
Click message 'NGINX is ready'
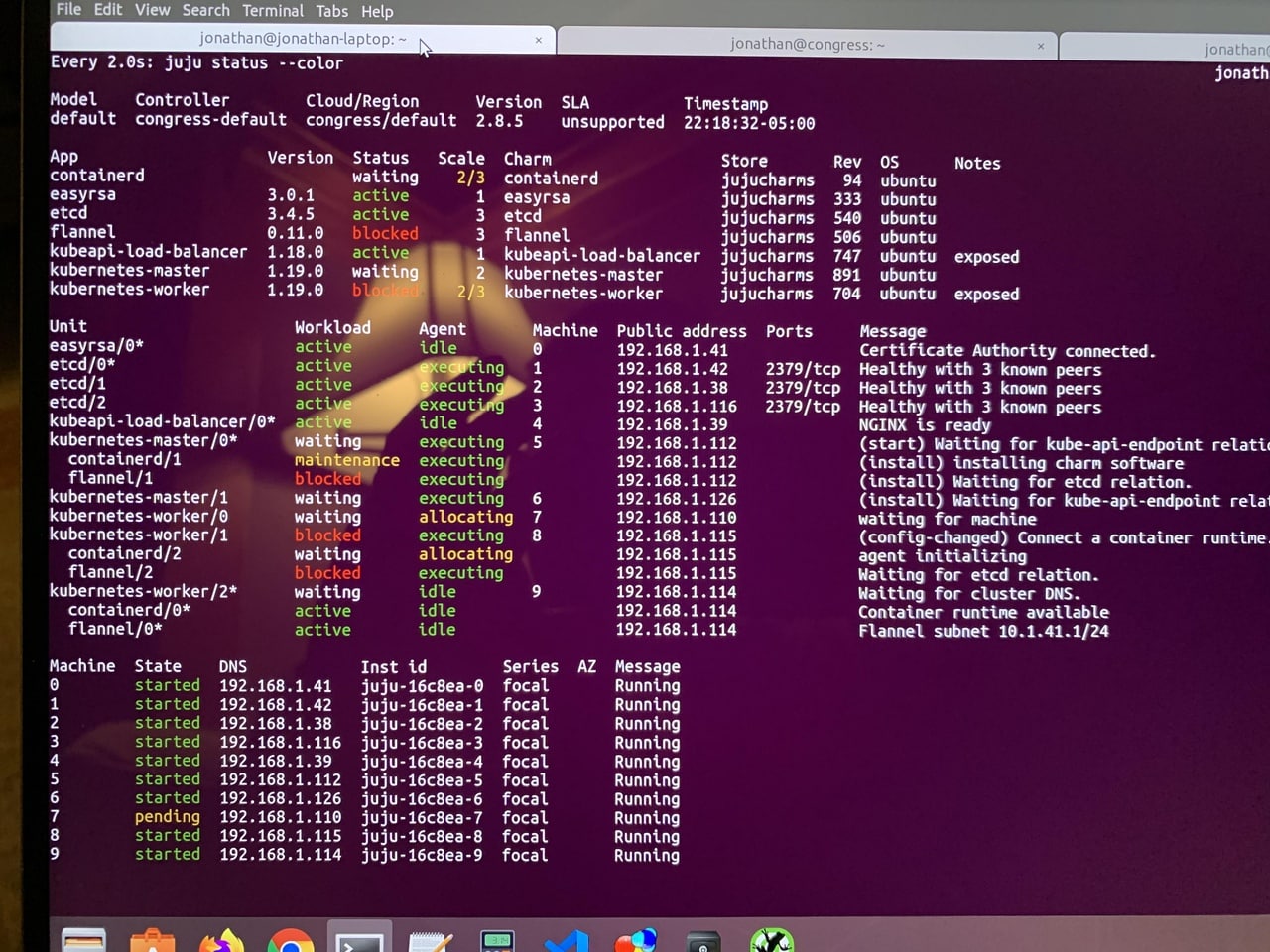pyautogui.click(x=925, y=424)
